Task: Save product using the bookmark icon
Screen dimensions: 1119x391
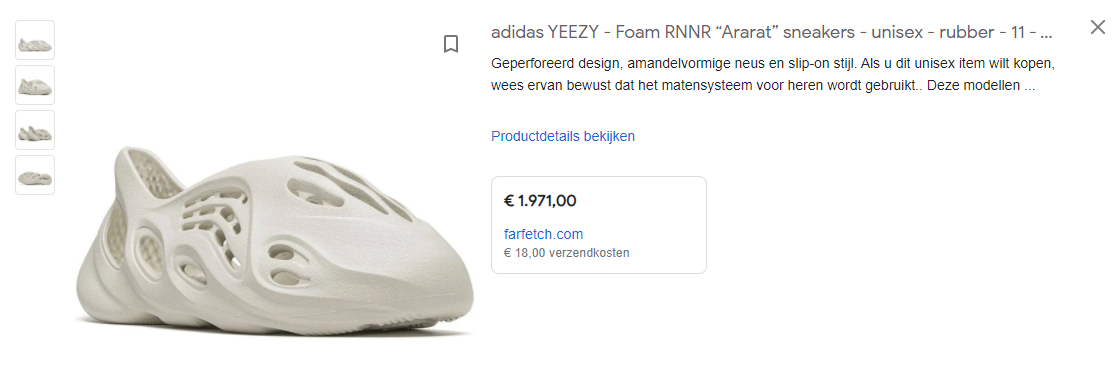Action: pos(450,44)
